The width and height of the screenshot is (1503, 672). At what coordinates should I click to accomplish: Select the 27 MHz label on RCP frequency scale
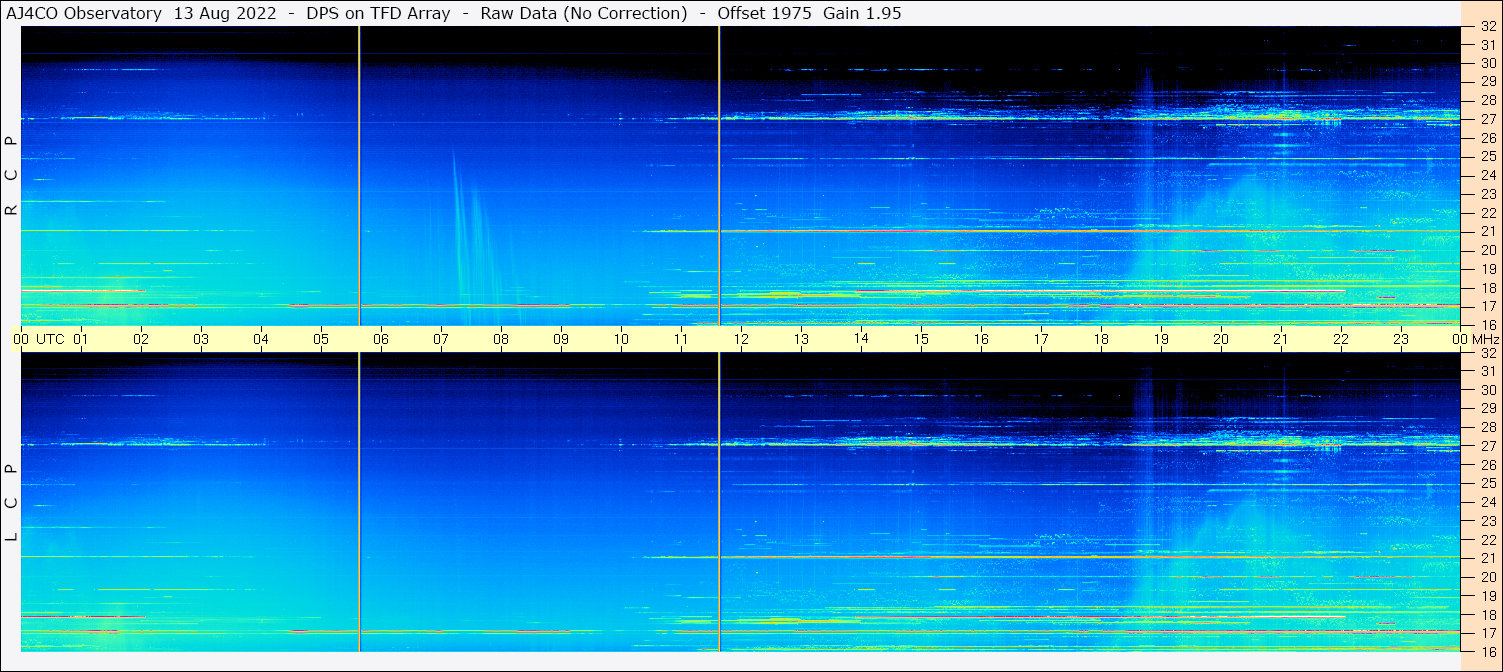coord(1487,119)
